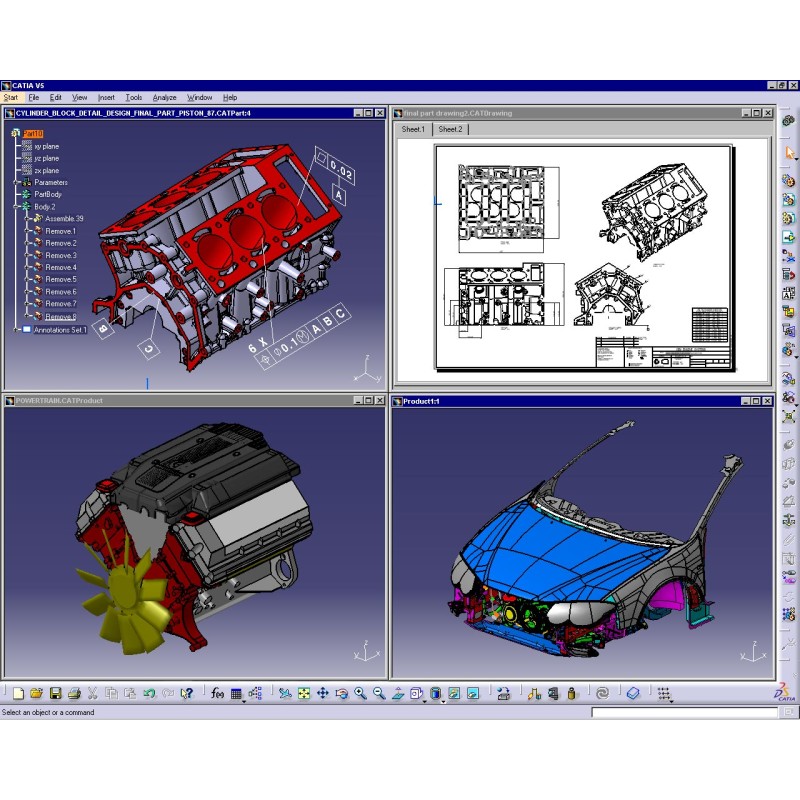Open the grid icon dropdown arrow
Screen dimensions: 800x800
click(x=671, y=702)
